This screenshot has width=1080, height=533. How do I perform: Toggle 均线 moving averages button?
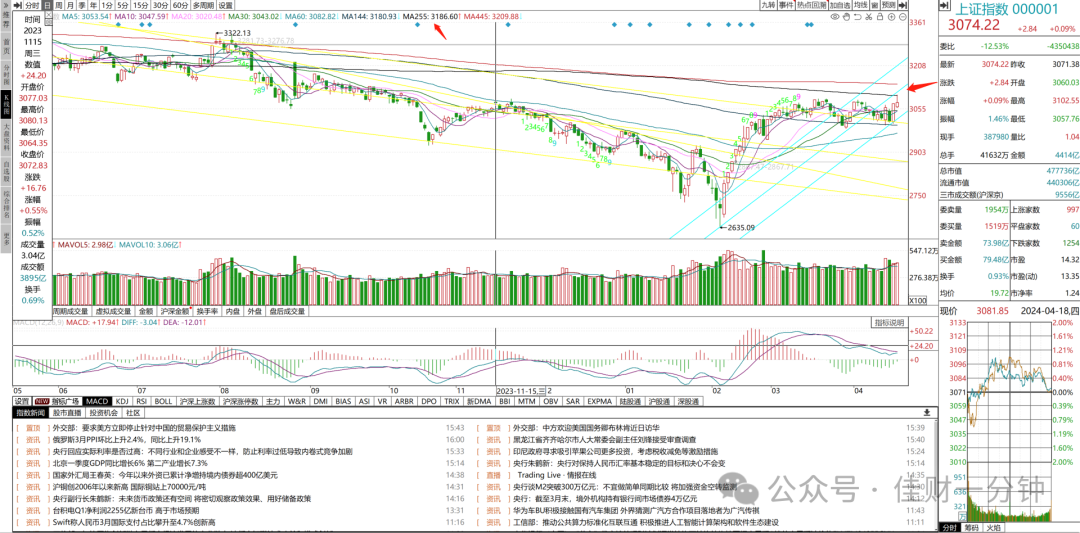[861, 5]
